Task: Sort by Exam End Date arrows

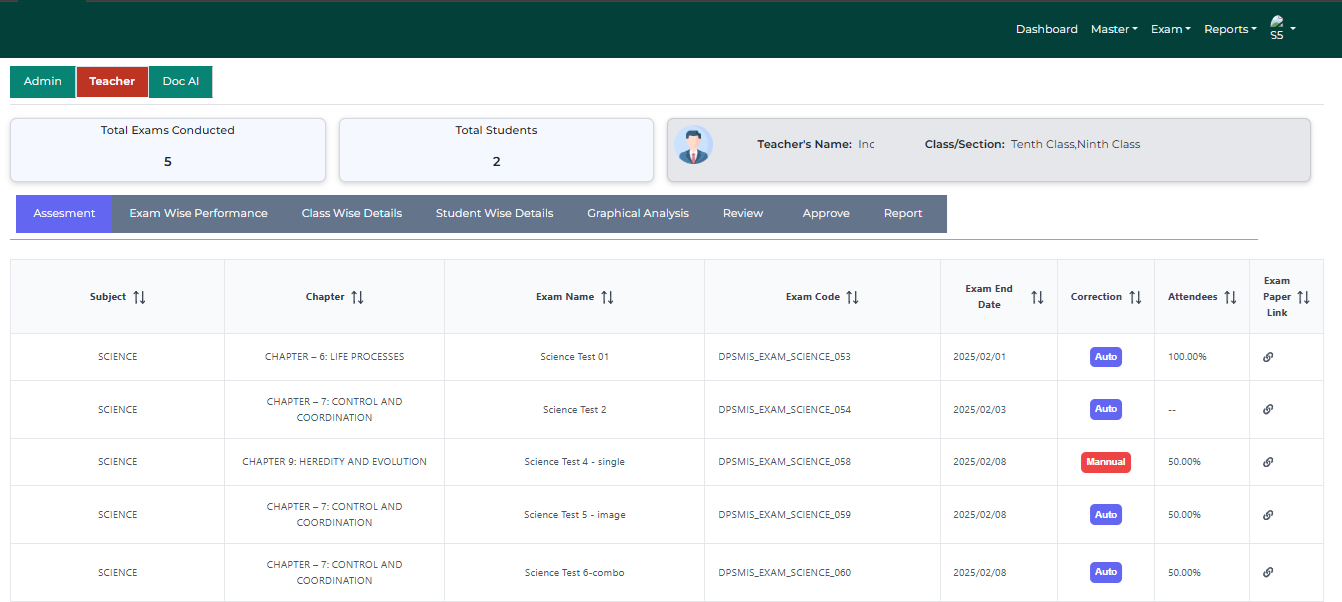Action: [1037, 297]
